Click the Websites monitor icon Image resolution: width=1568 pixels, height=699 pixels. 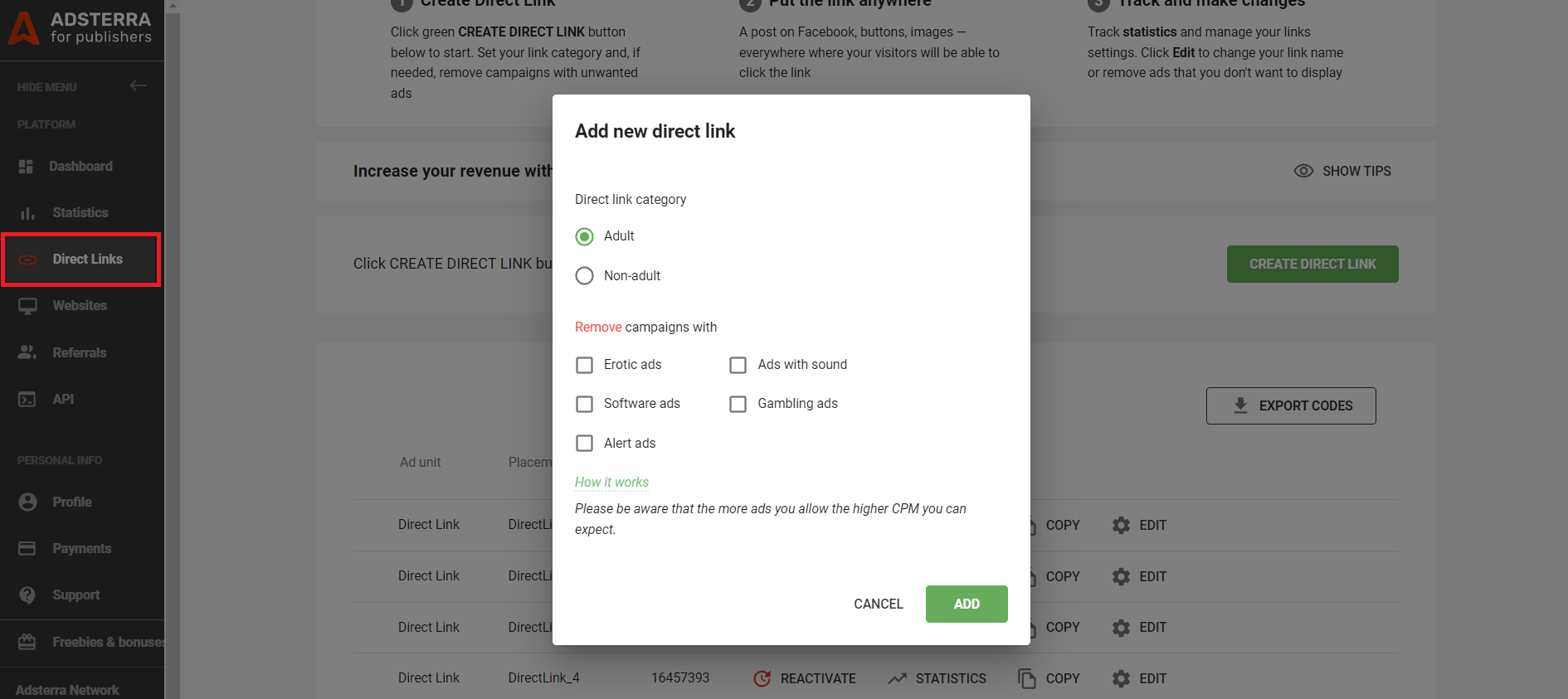[27, 306]
